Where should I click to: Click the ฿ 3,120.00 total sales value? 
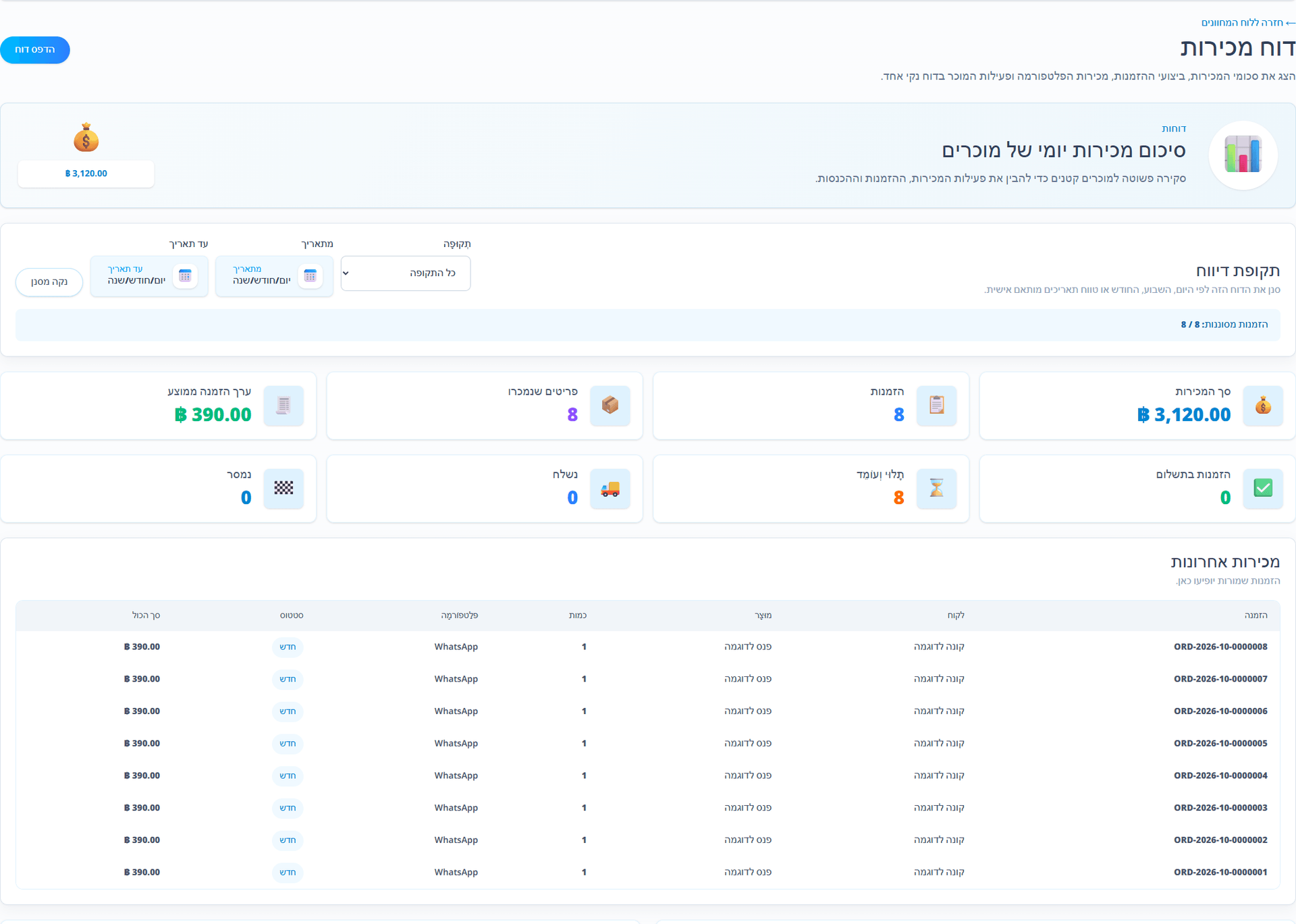[x=1184, y=414]
